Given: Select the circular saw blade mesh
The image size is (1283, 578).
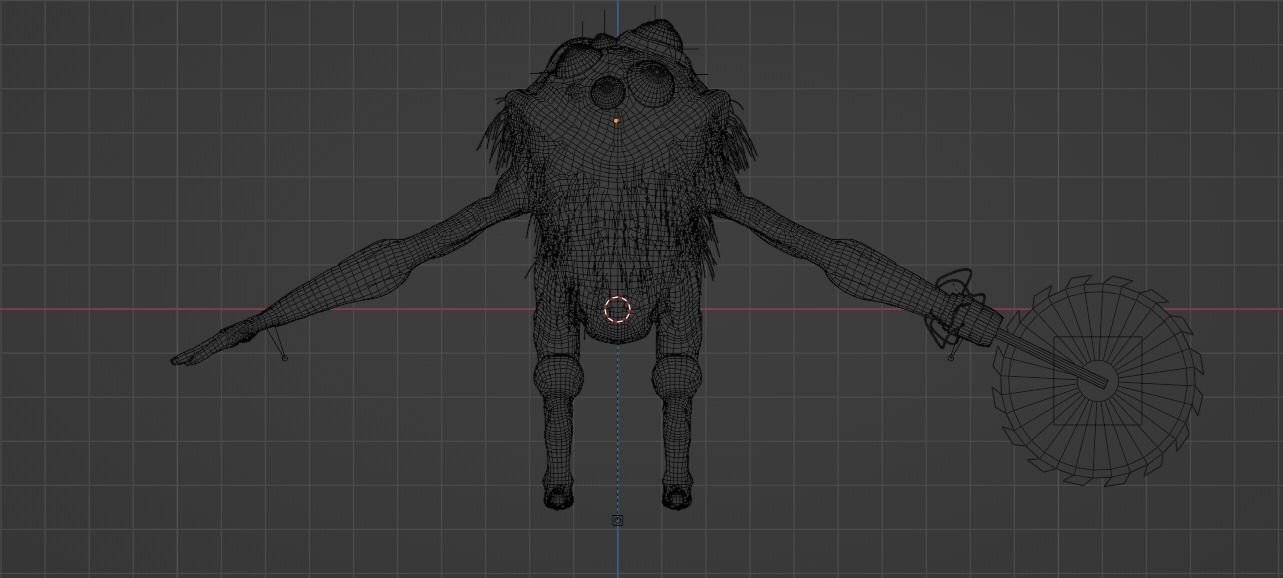Looking at the screenshot, I should click(x=1097, y=381).
